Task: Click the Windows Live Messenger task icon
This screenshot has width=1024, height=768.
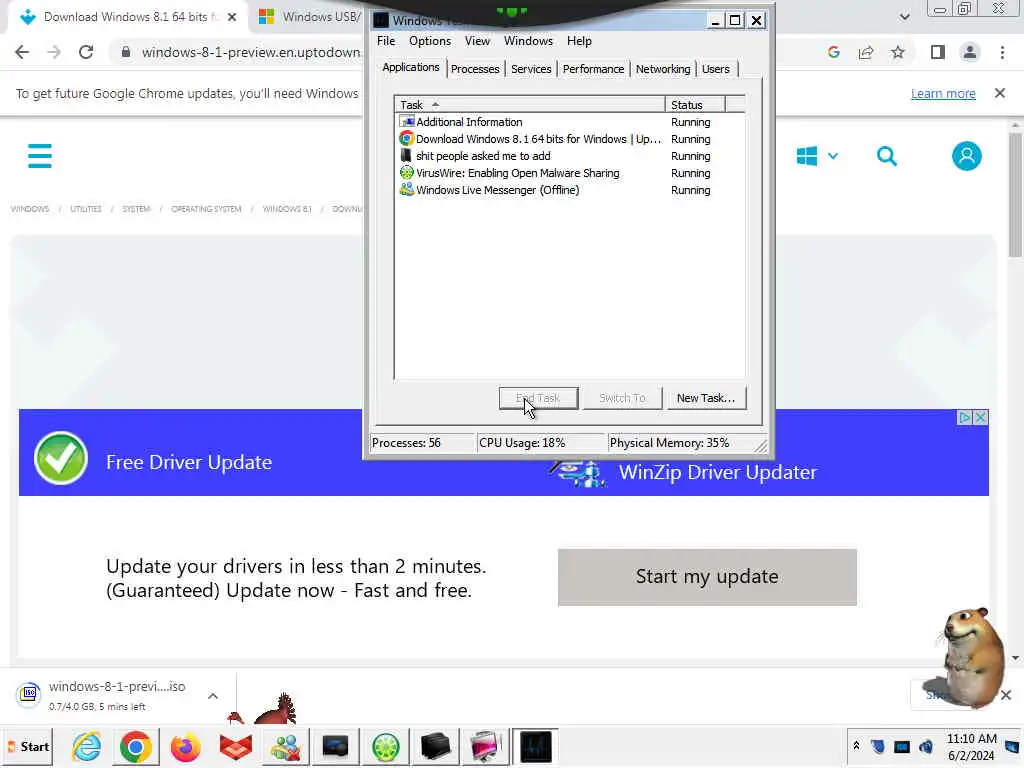Action: pyautogui.click(x=406, y=189)
